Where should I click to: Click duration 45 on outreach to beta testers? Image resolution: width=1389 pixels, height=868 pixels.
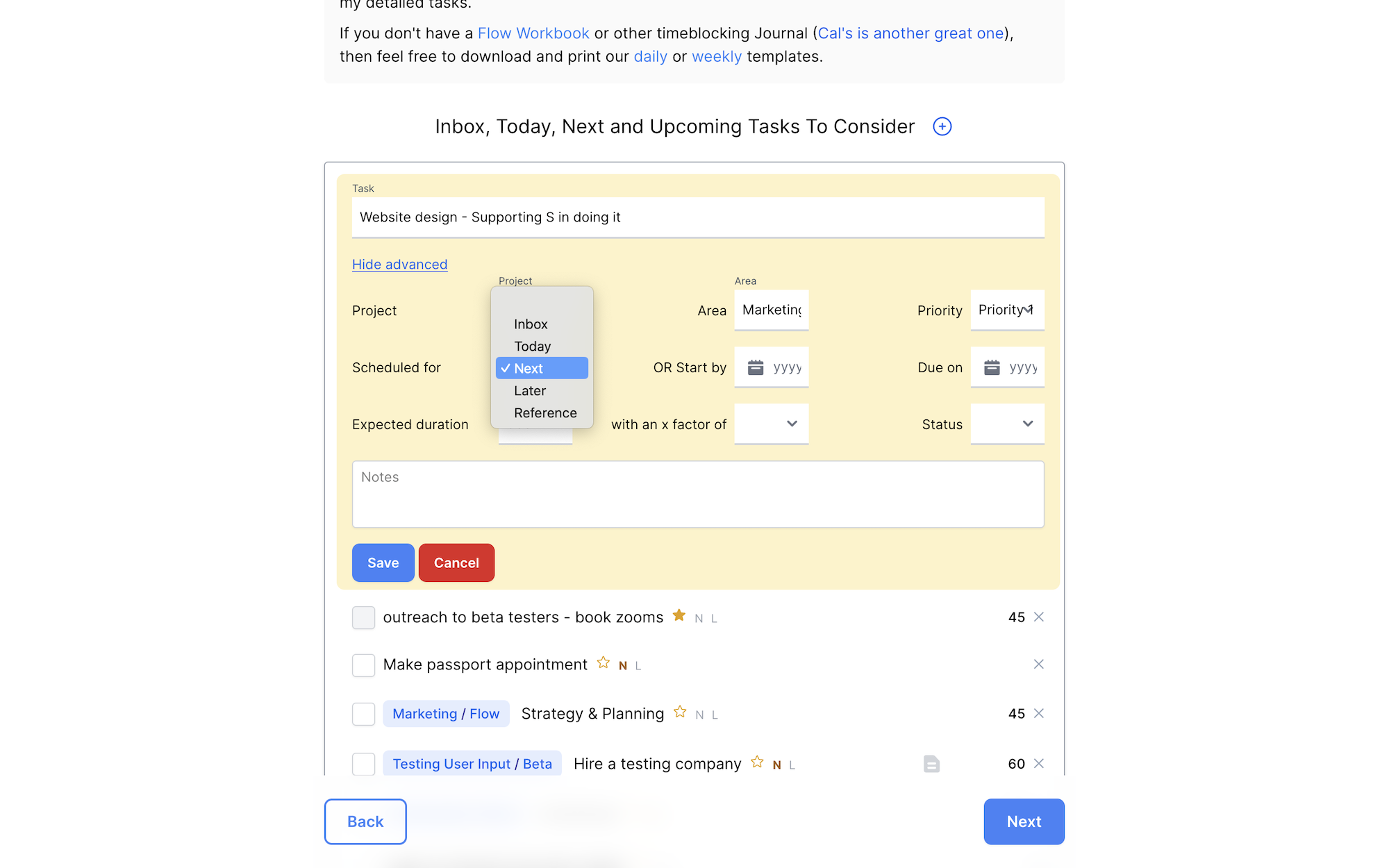1016,617
